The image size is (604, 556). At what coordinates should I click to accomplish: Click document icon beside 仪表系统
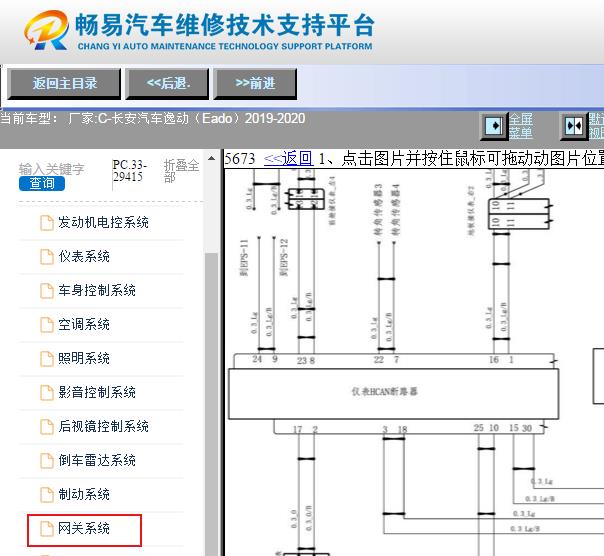tap(47, 257)
